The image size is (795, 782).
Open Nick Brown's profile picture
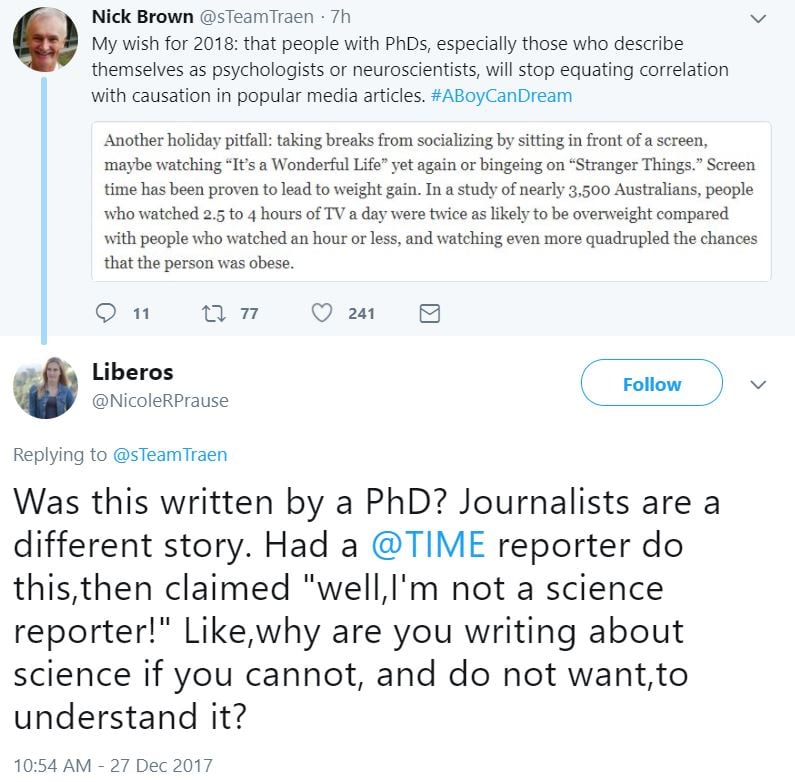pyautogui.click(x=45, y=40)
